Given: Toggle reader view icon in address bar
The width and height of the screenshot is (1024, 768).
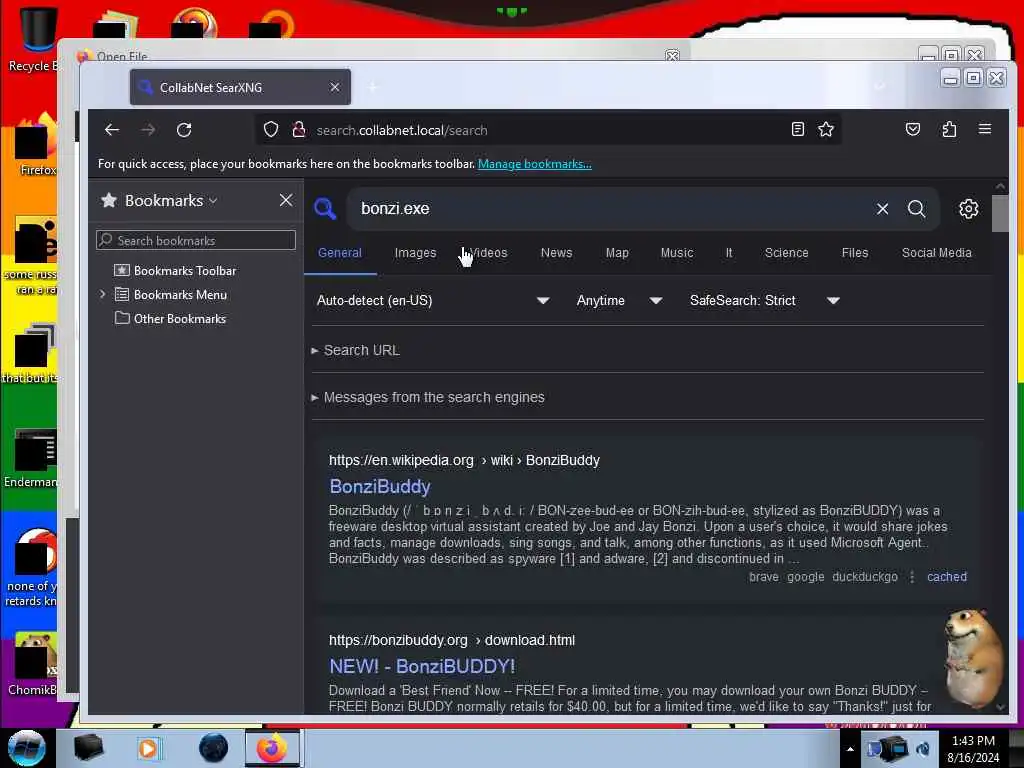Looking at the screenshot, I should (x=797, y=129).
